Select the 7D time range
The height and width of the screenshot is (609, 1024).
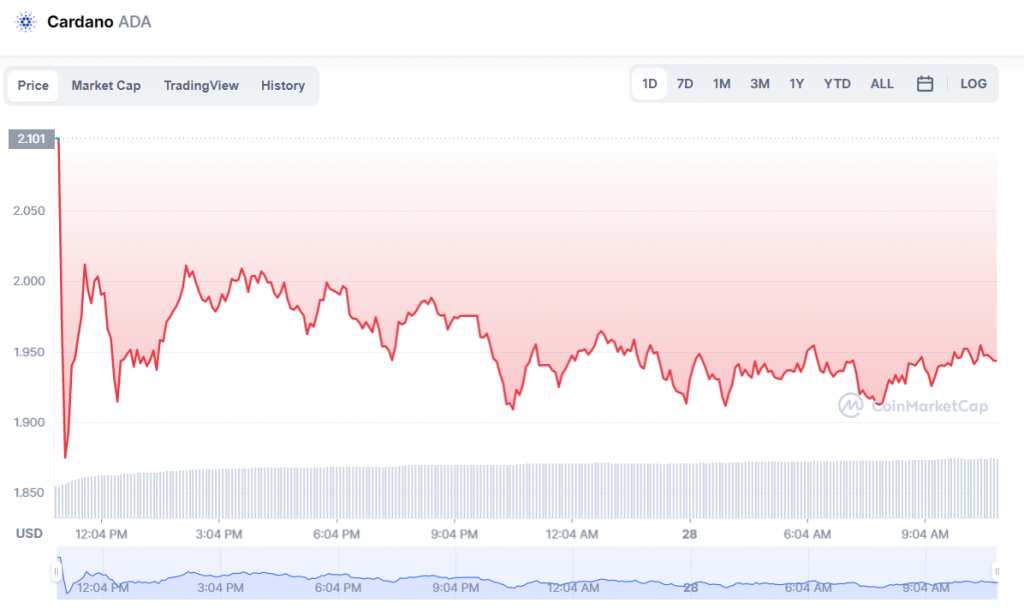(x=684, y=84)
